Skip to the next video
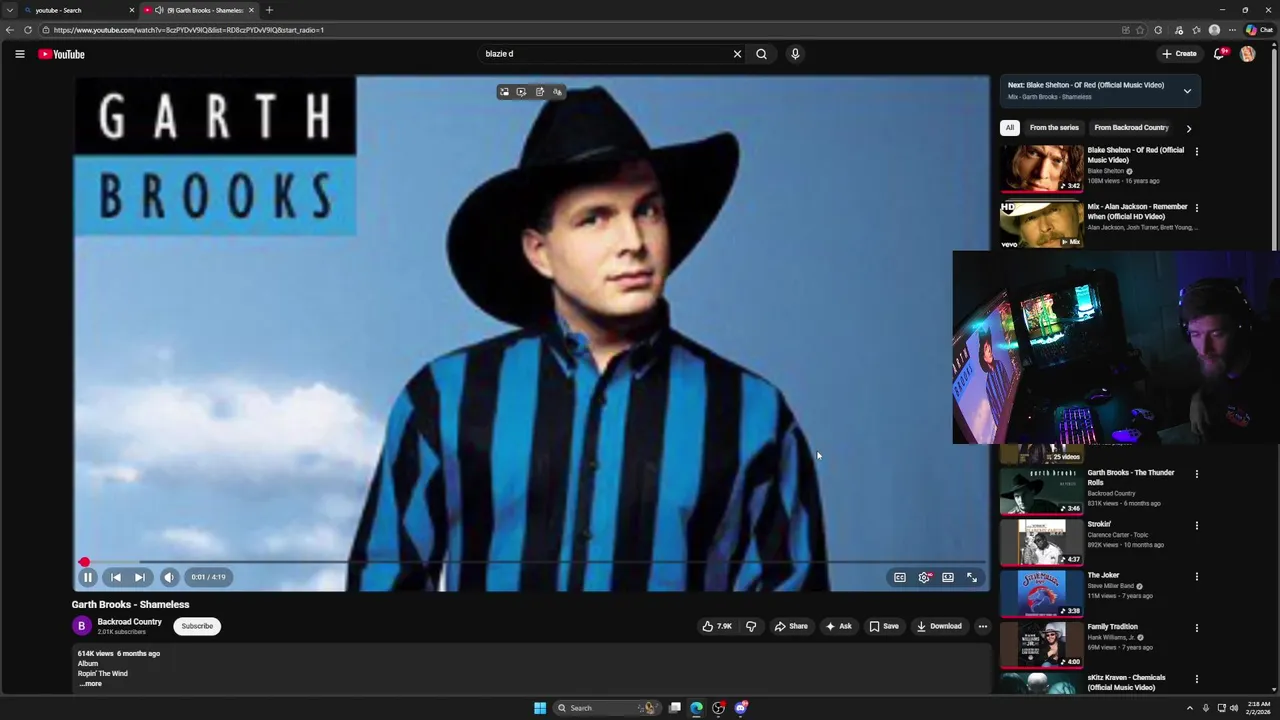1280x720 pixels. point(140,577)
